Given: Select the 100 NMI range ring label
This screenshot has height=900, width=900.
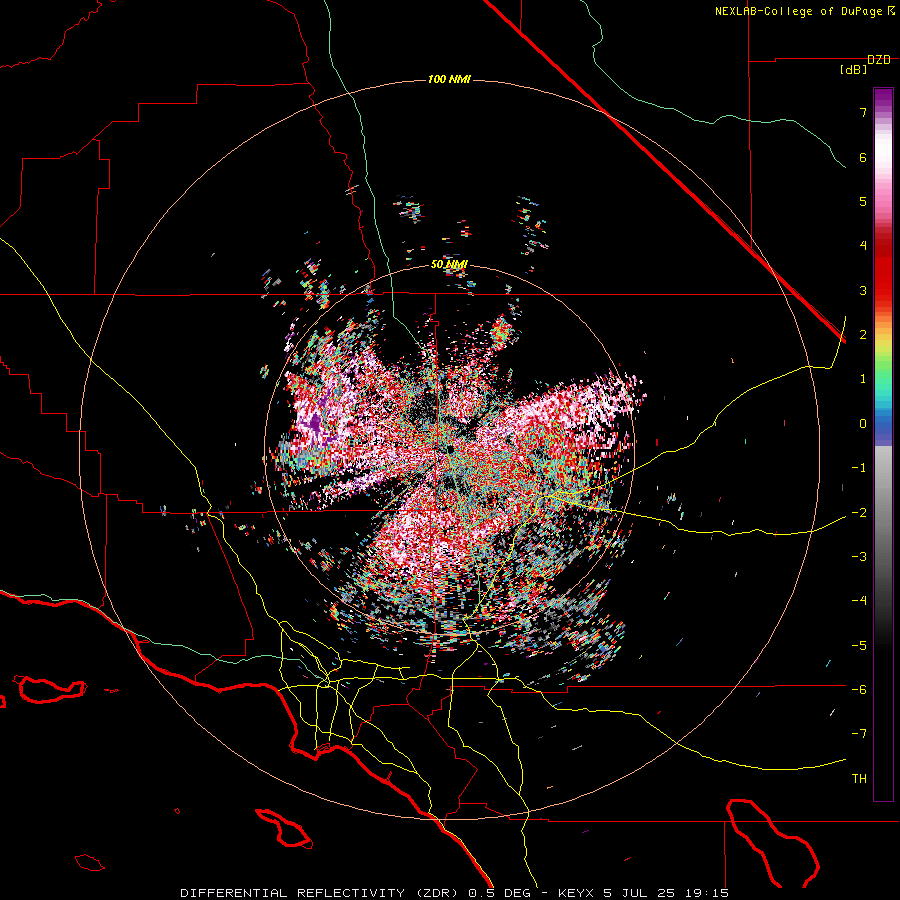Looking at the screenshot, I should tap(449, 79).
